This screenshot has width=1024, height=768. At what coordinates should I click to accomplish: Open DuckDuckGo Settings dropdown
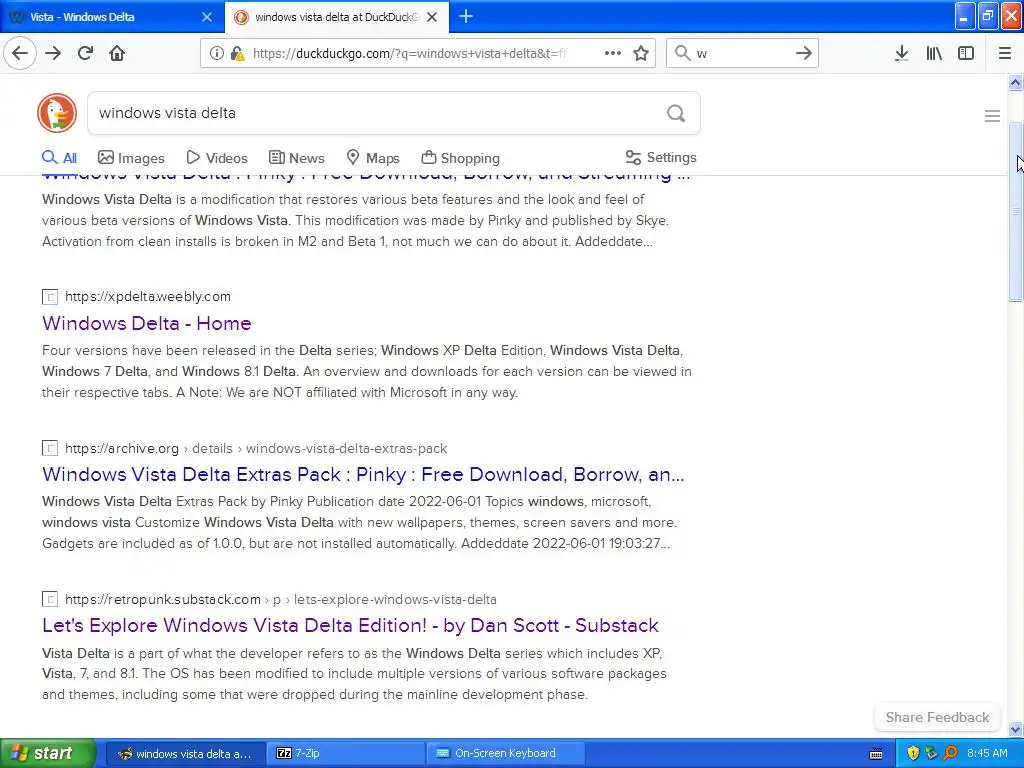point(661,157)
